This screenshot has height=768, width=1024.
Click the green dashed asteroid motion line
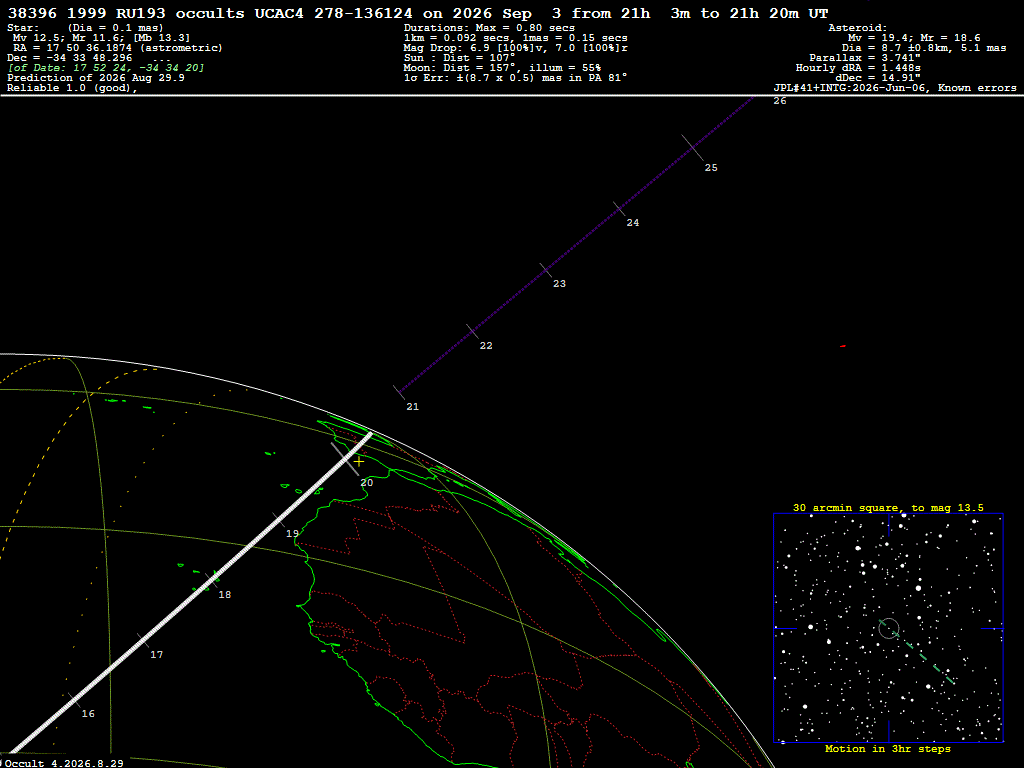[923, 657]
